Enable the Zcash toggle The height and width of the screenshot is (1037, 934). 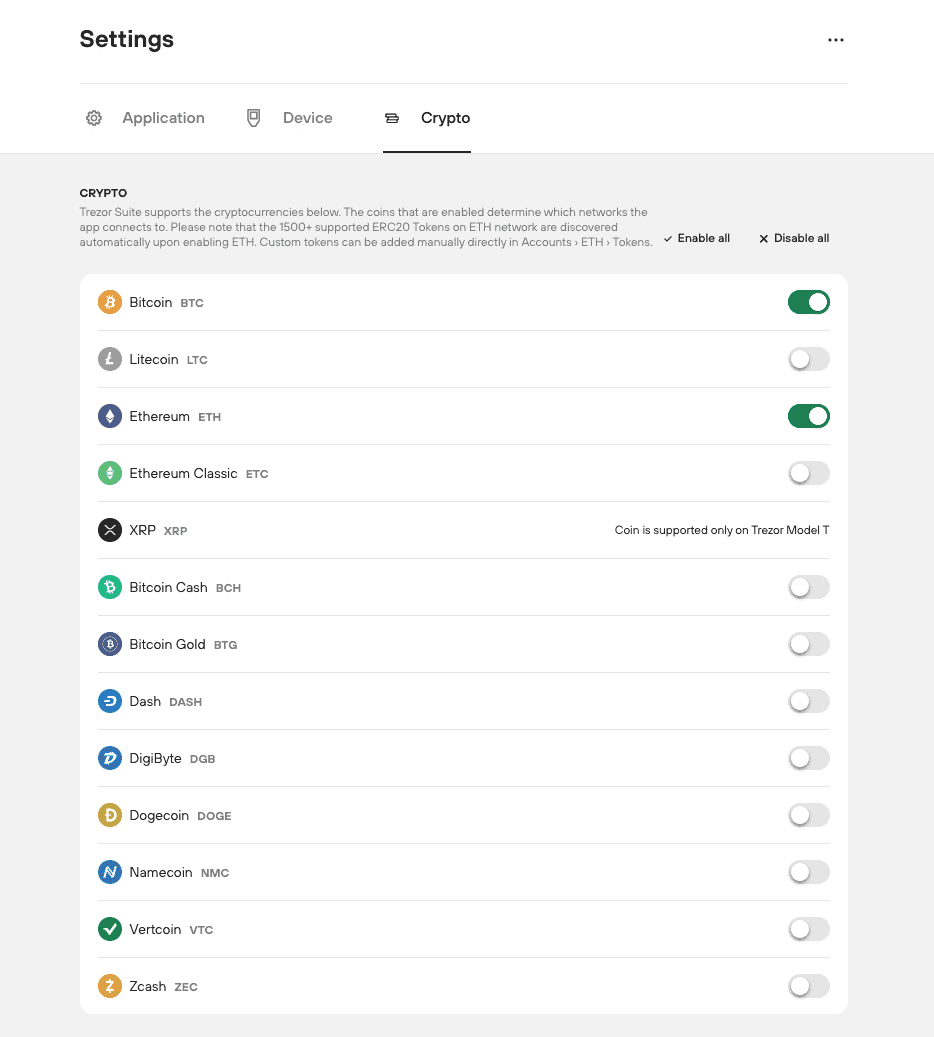point(808,985)
